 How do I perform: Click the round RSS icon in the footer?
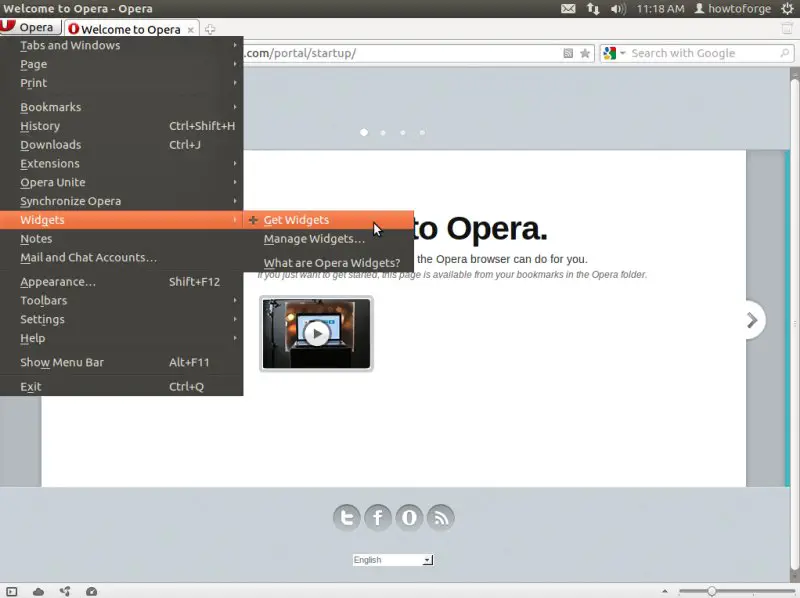(x=440, y=518)
